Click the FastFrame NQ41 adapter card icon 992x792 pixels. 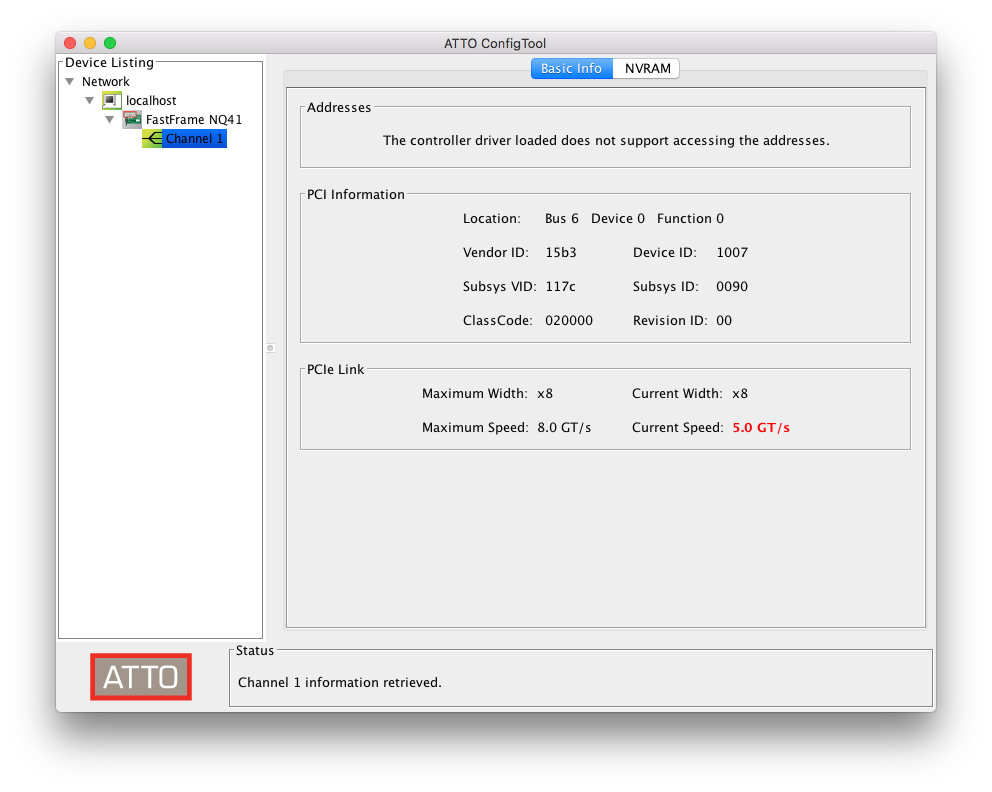[132, 119]
